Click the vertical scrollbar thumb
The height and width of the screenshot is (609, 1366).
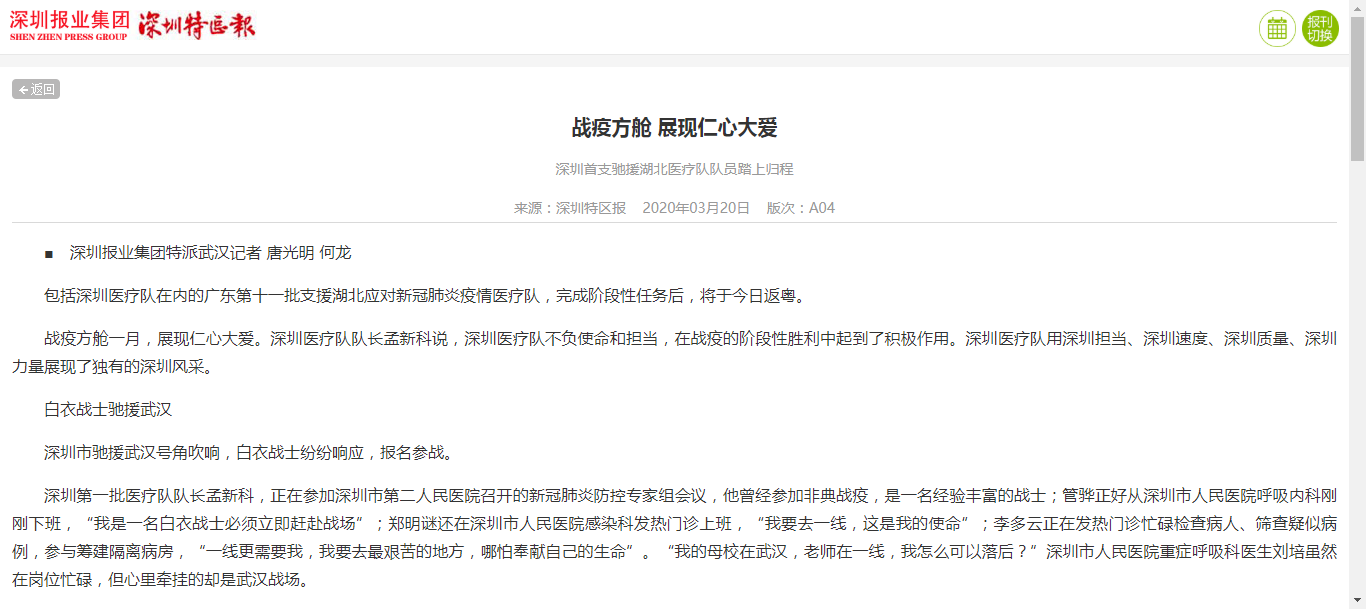1357,88
